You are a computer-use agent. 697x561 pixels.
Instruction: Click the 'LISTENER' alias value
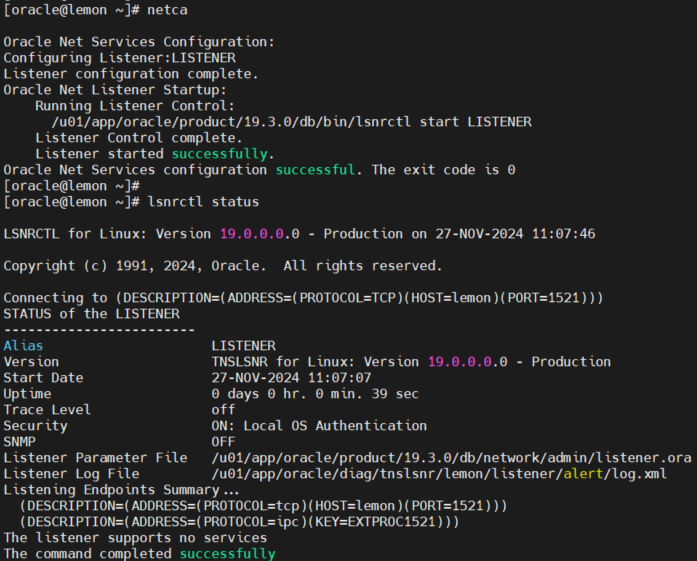click(x=244, y=346)
